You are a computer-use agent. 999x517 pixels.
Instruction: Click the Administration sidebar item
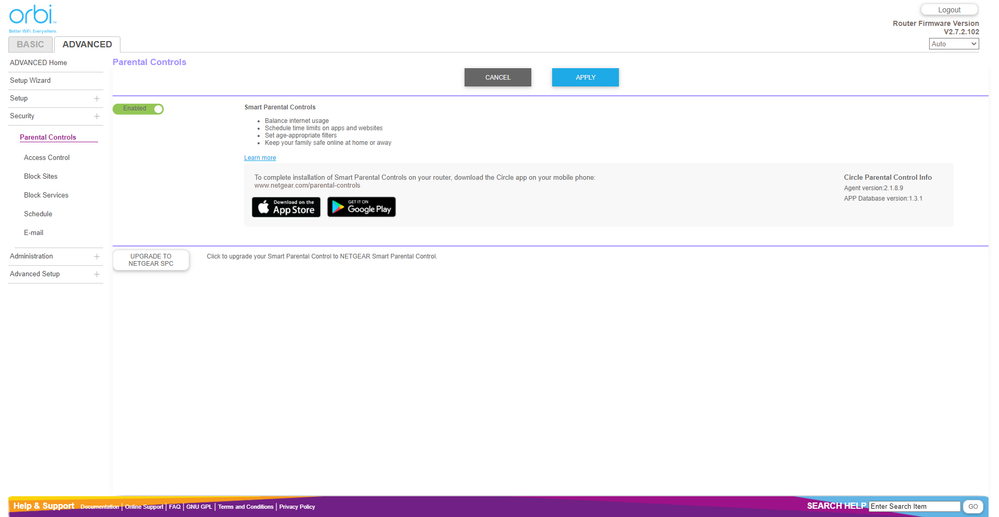[31, 256]
